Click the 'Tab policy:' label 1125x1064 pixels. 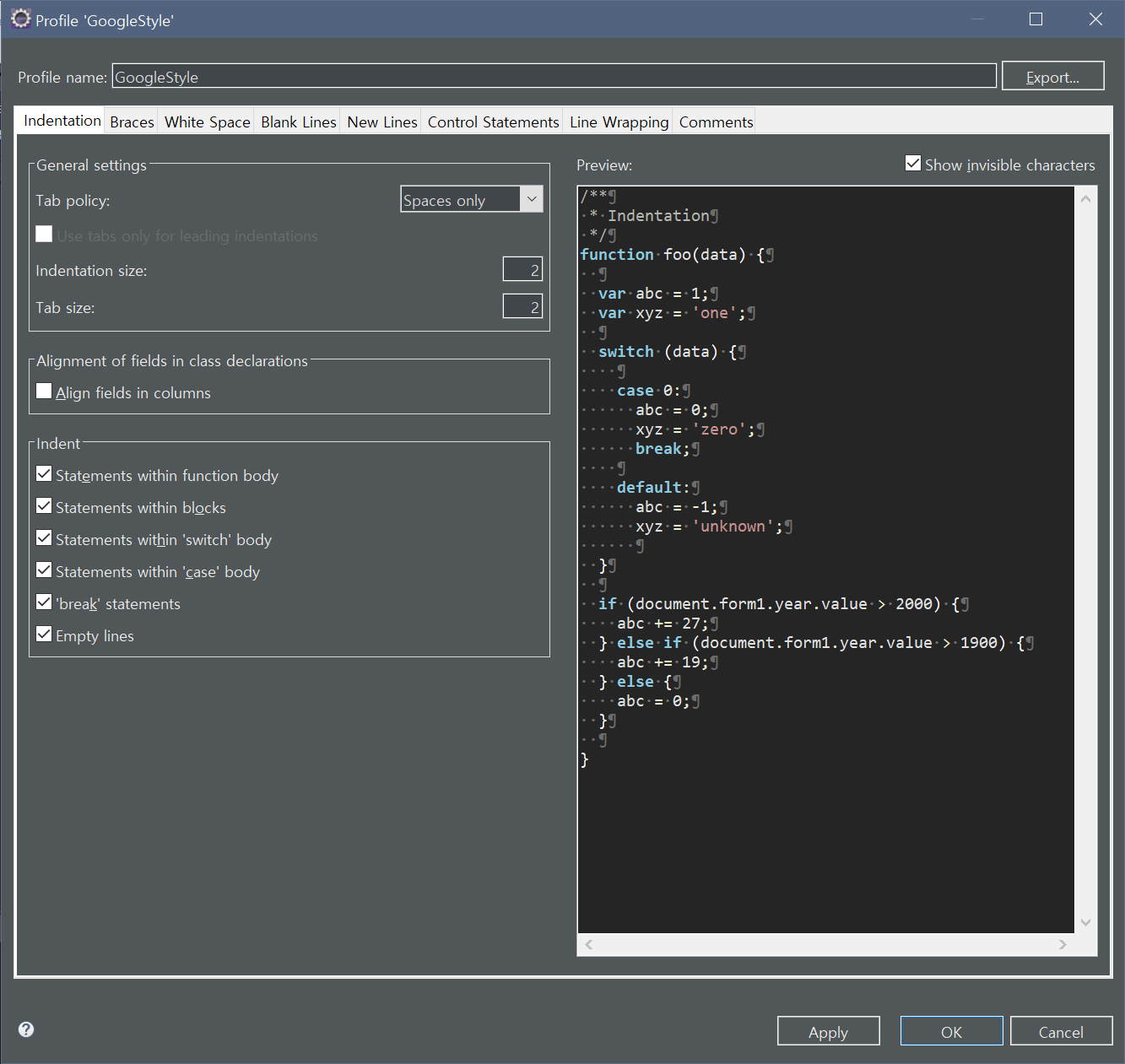(x=73, y=201)
